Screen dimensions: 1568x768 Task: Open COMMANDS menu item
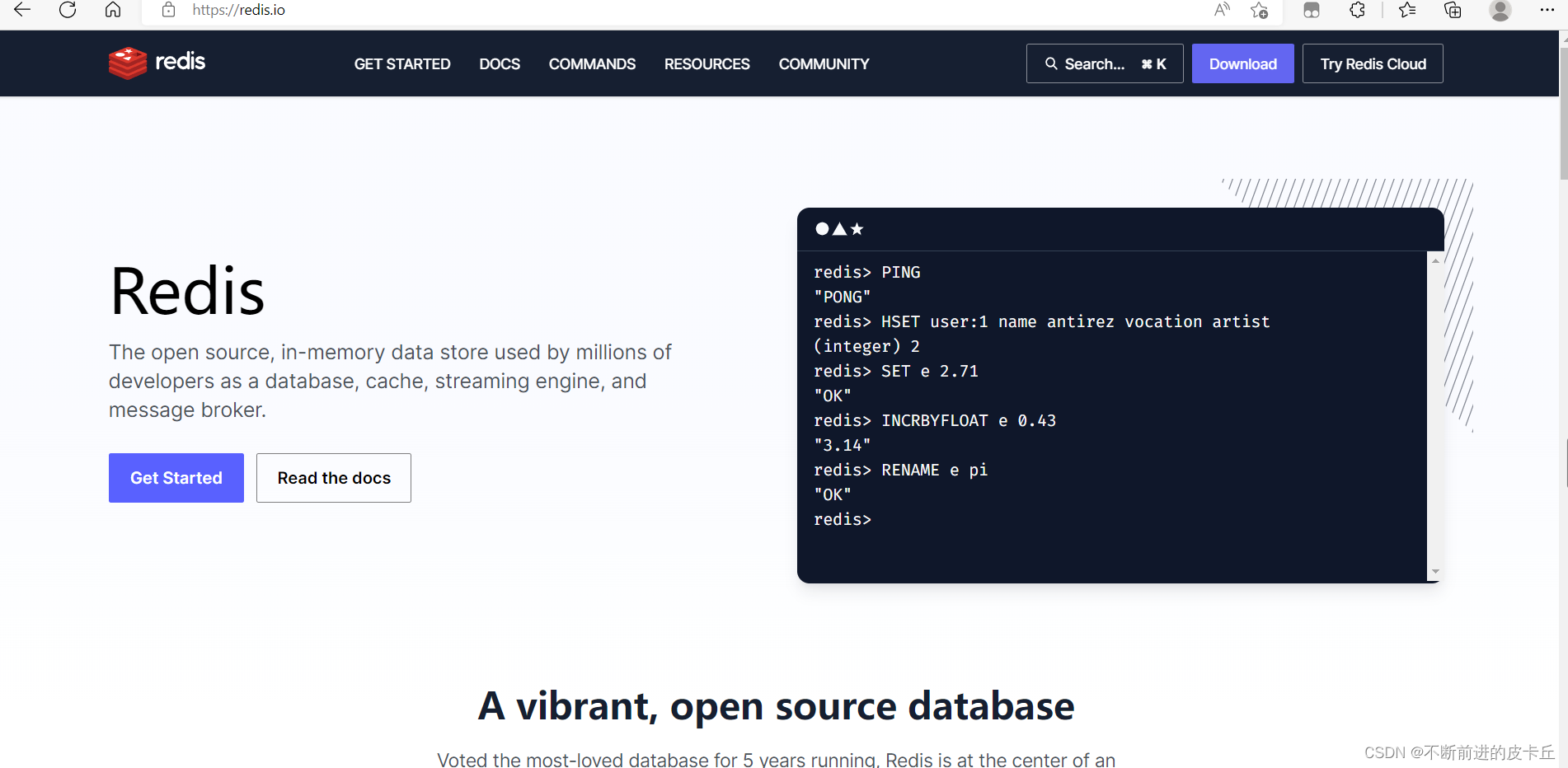[x=592, y=64]
